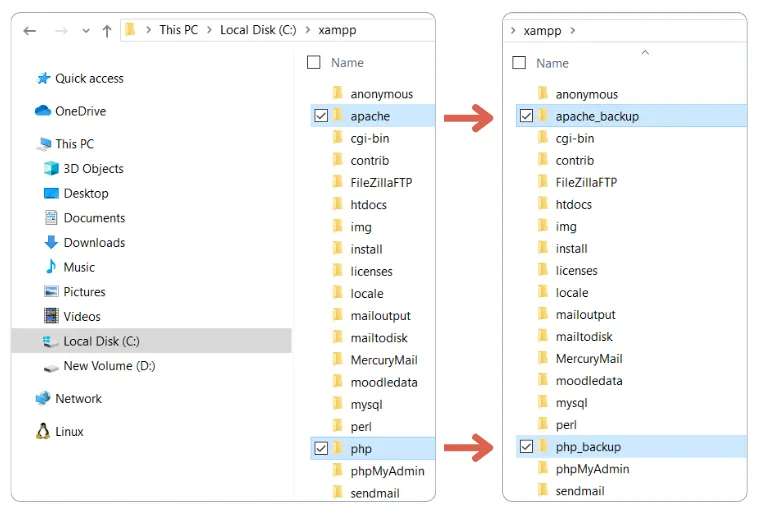Toggle select-all checkbox in left window
The width and height of the screenshot is (758, 513).
(314, 62)
